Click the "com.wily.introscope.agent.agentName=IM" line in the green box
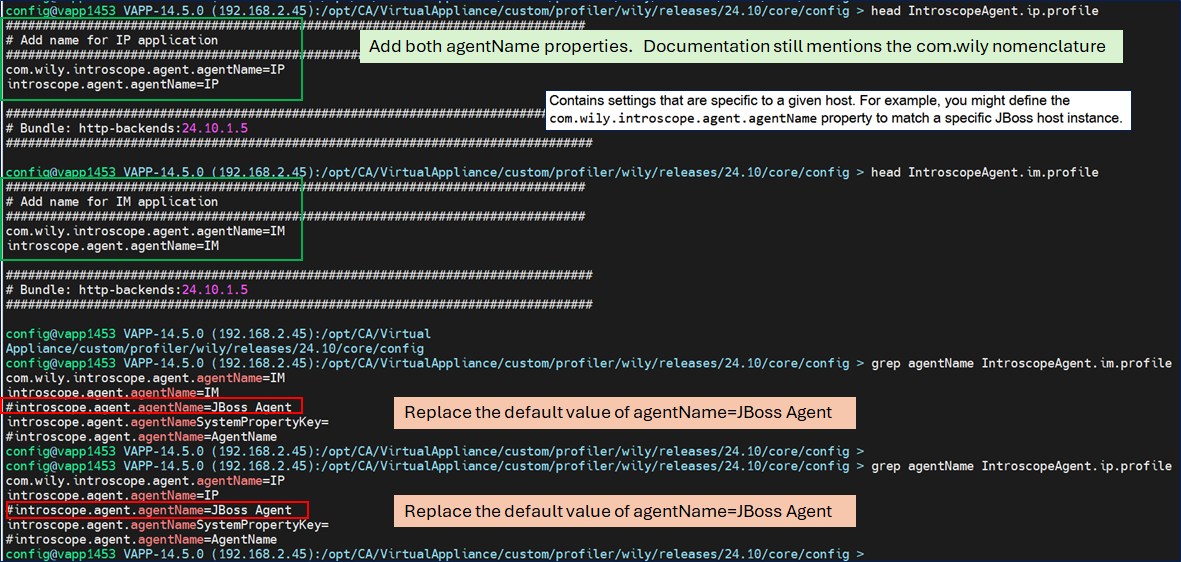Image resolution: width=1181 pixels, height=562 pixels. click(145, 231)
